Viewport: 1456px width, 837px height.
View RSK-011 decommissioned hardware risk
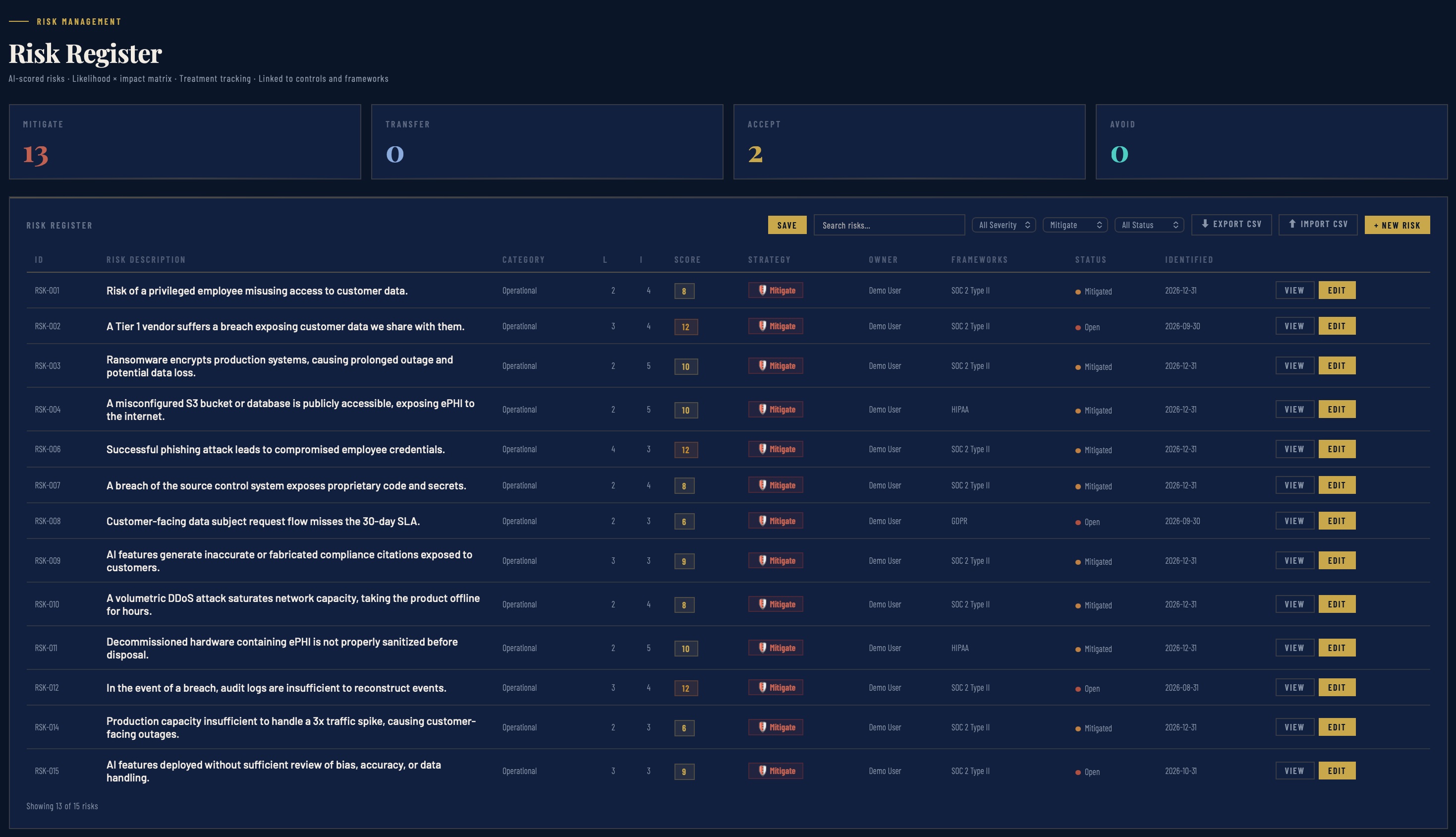point(1294,648)
